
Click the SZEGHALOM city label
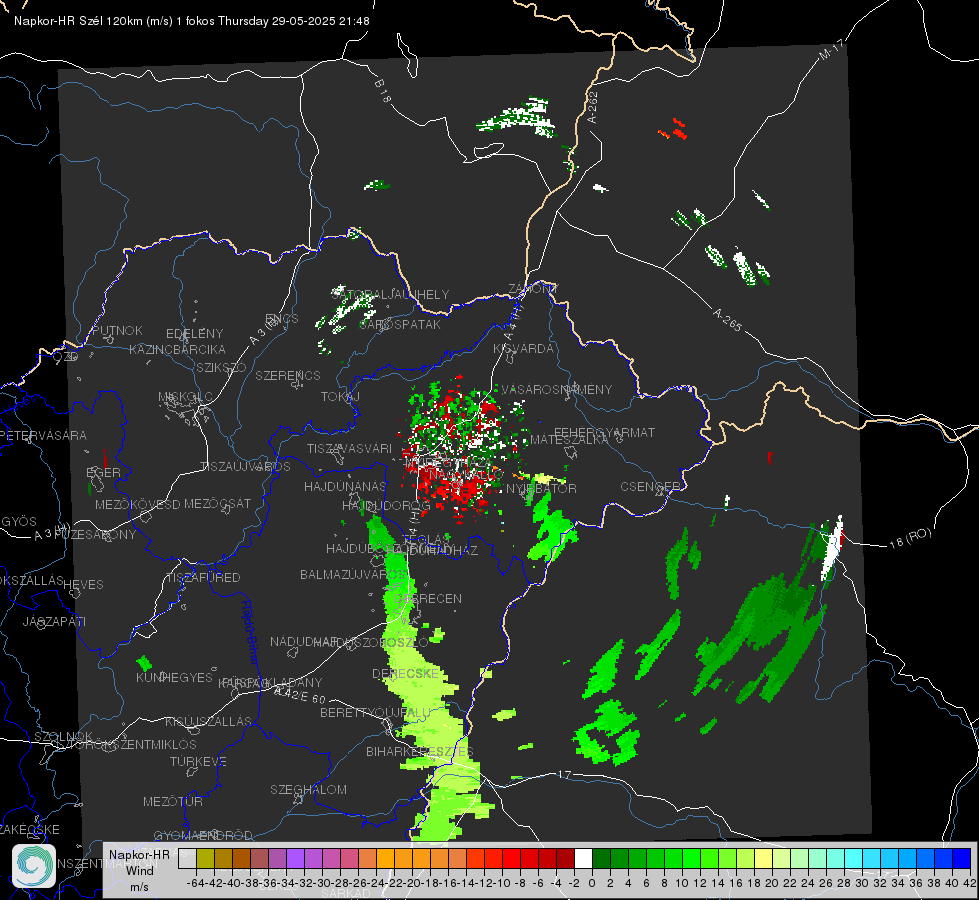308,789
